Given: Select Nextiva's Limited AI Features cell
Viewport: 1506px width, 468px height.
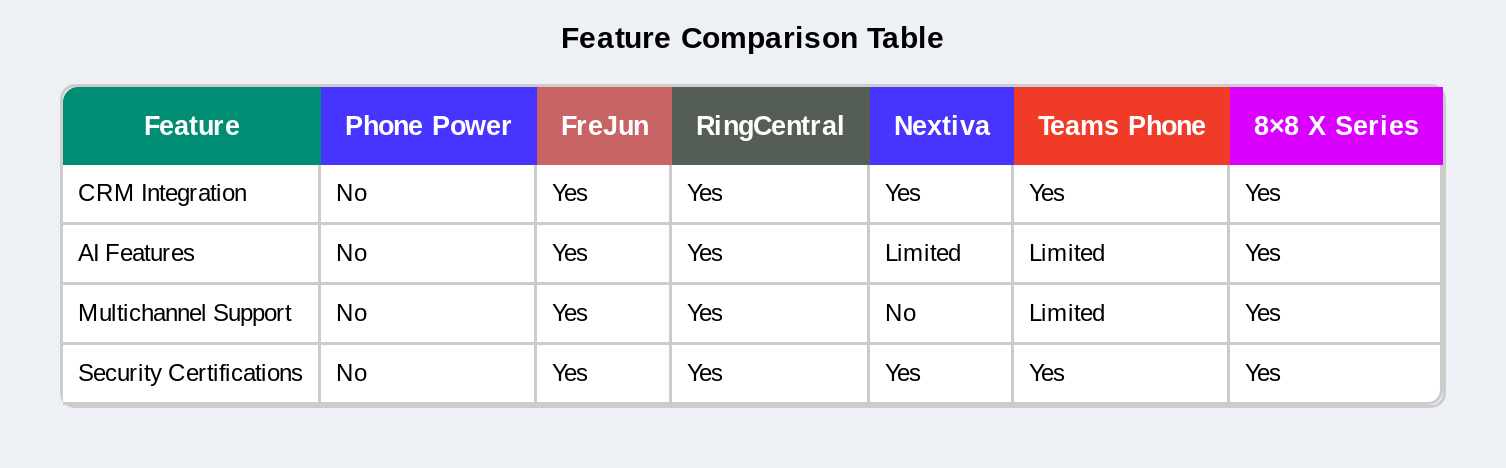Looking at the screenshot, I should tap(922, 253).
